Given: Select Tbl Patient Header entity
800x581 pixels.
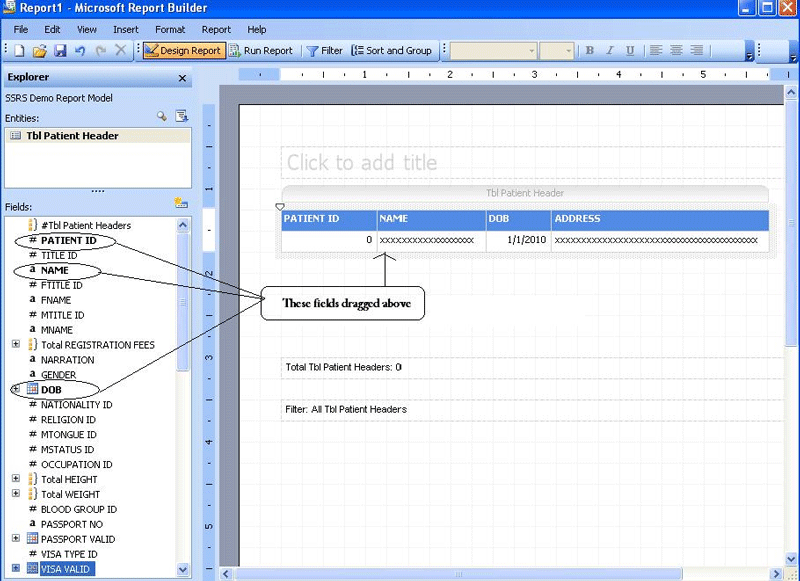Looking at the screenshot, I should (98, 136).
